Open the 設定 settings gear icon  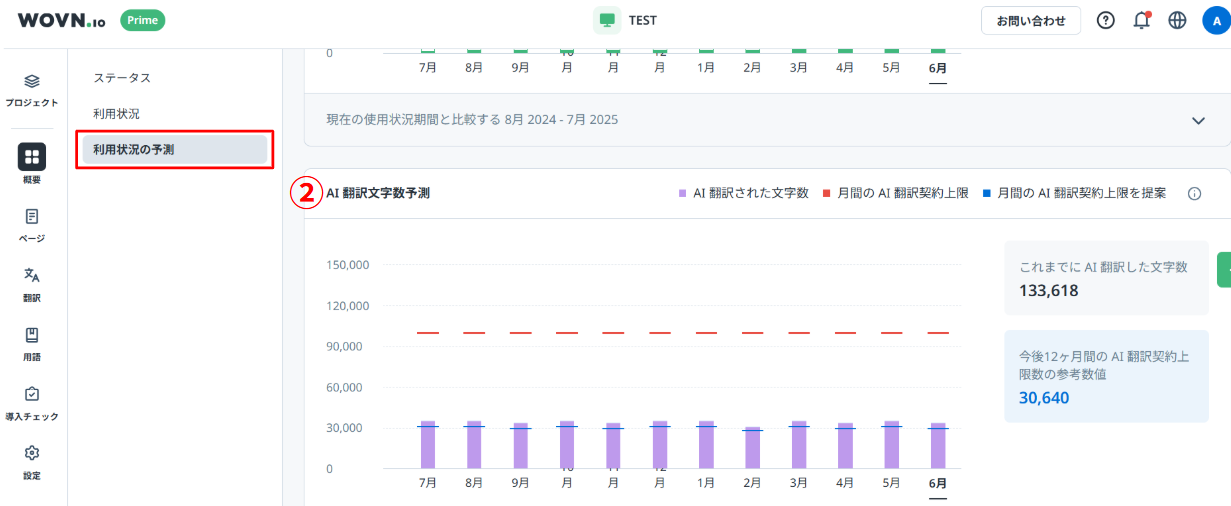32,454
